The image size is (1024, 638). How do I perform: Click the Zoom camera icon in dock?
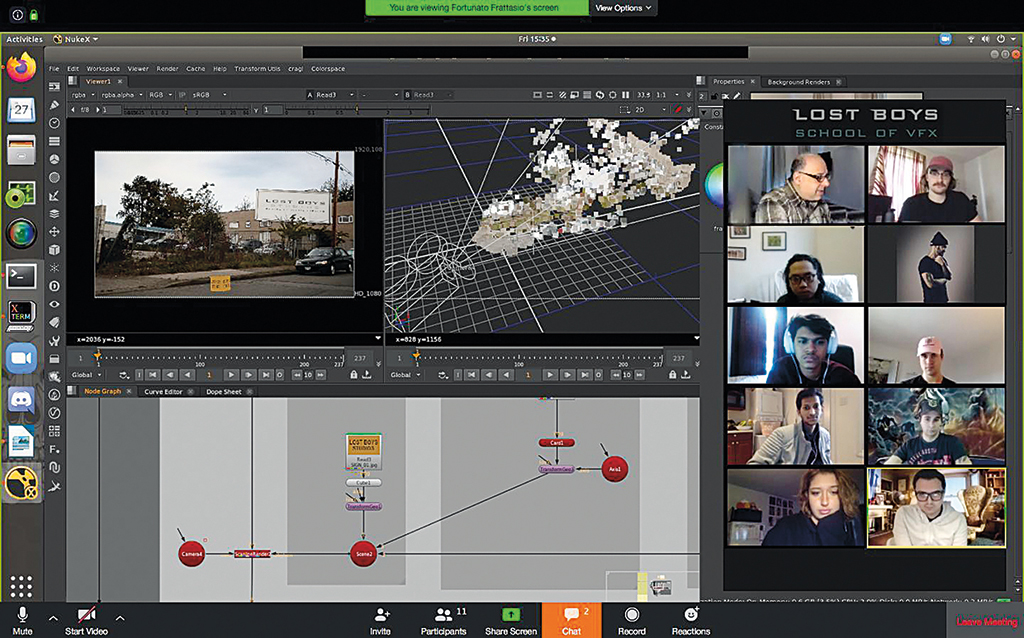(x=21, y=359)
